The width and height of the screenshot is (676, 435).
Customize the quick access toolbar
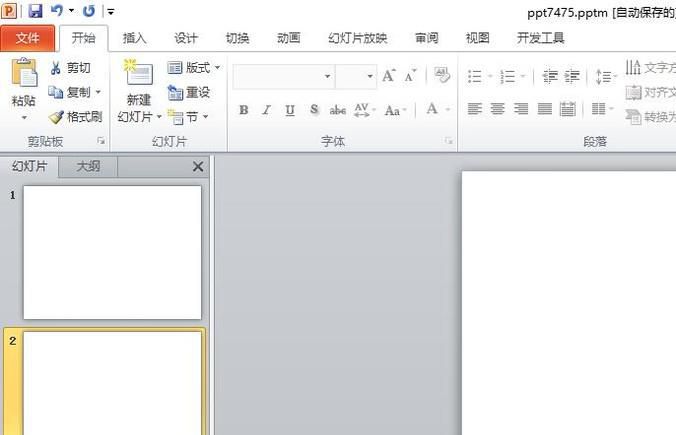tap(111, 12)
